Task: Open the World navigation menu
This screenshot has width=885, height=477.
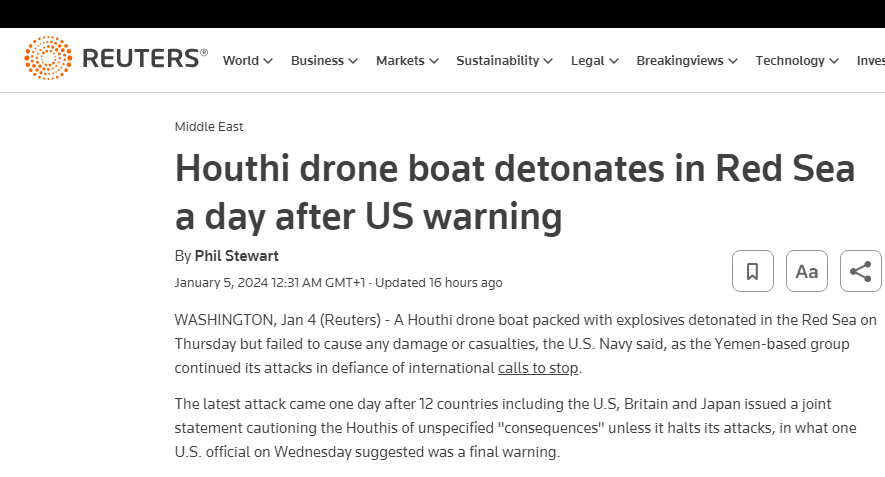Action: tap(241, 60)
